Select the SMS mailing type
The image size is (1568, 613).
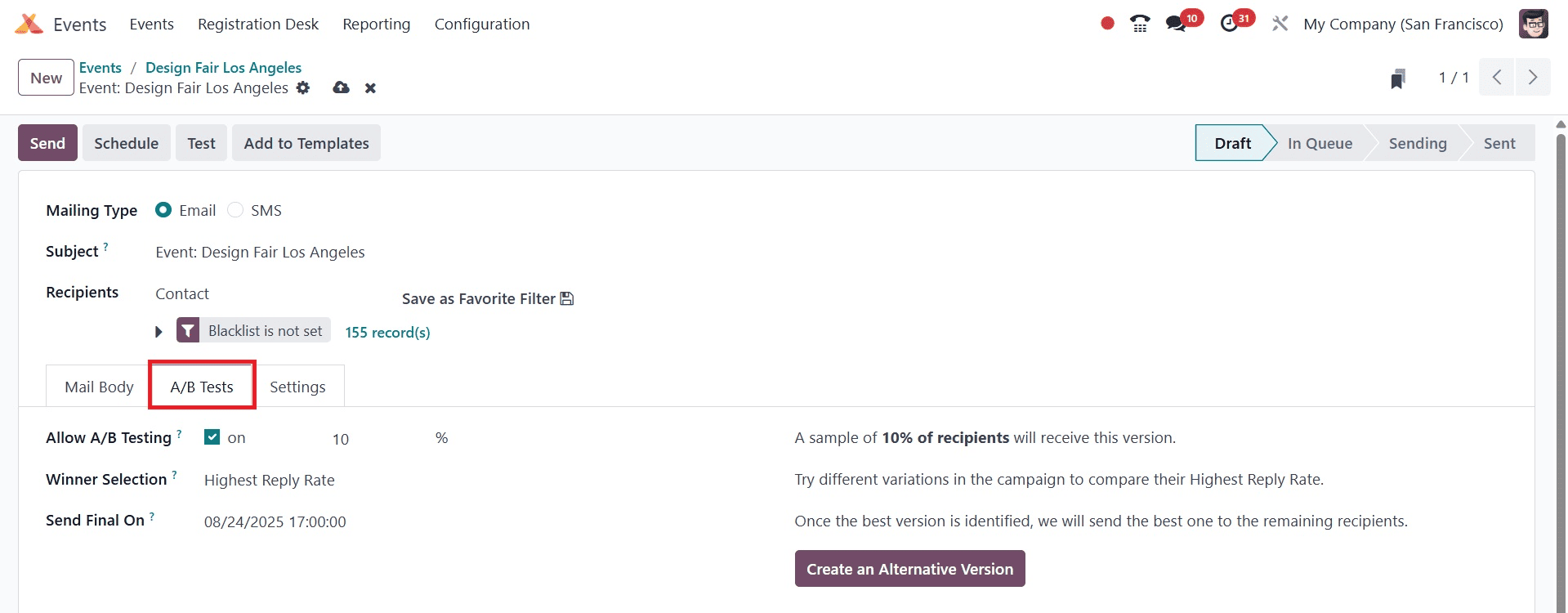coord(235,210)
